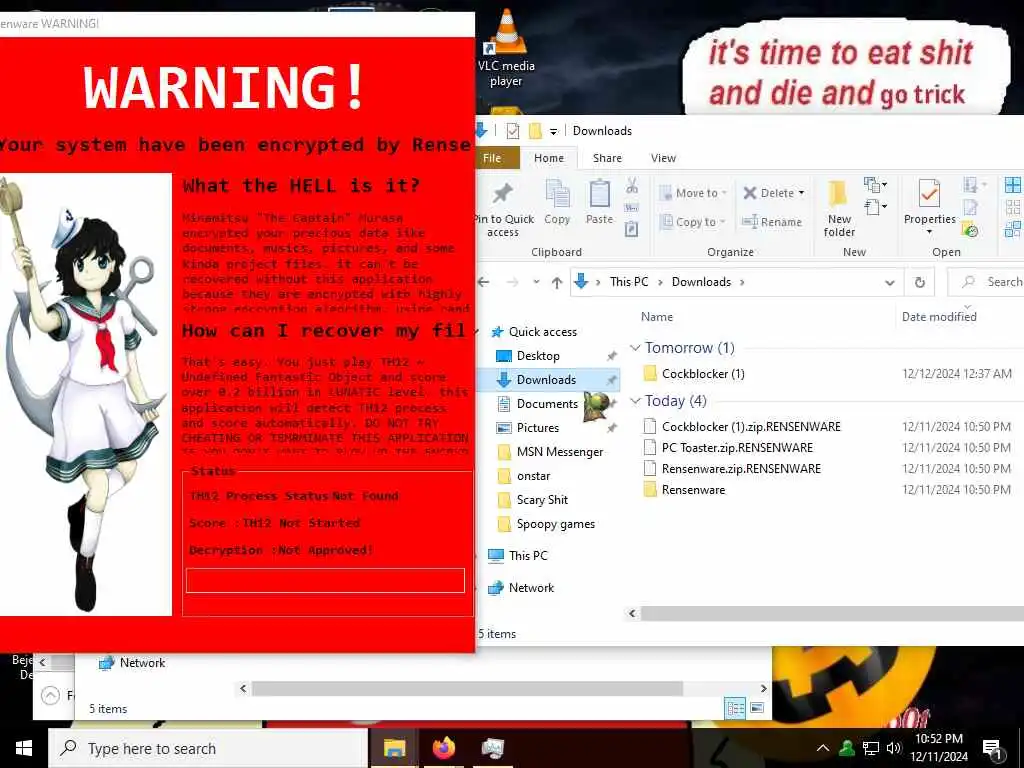
Task: Launch Firefox from the taskbar
Action: click(x=444, y=748)
